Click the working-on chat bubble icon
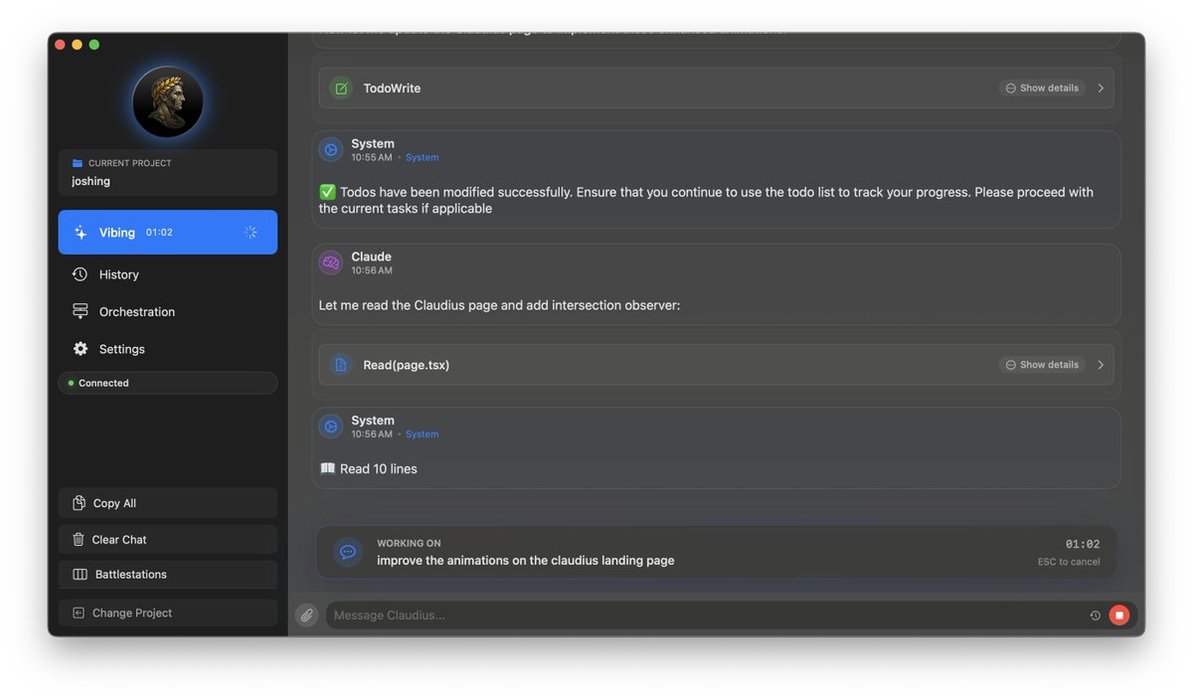 tap(347, 552)
